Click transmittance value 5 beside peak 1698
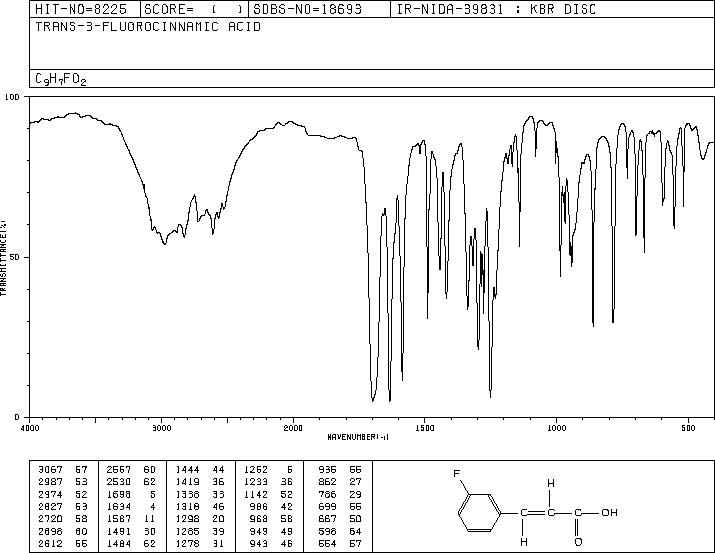715x553 pixels. 153,494
